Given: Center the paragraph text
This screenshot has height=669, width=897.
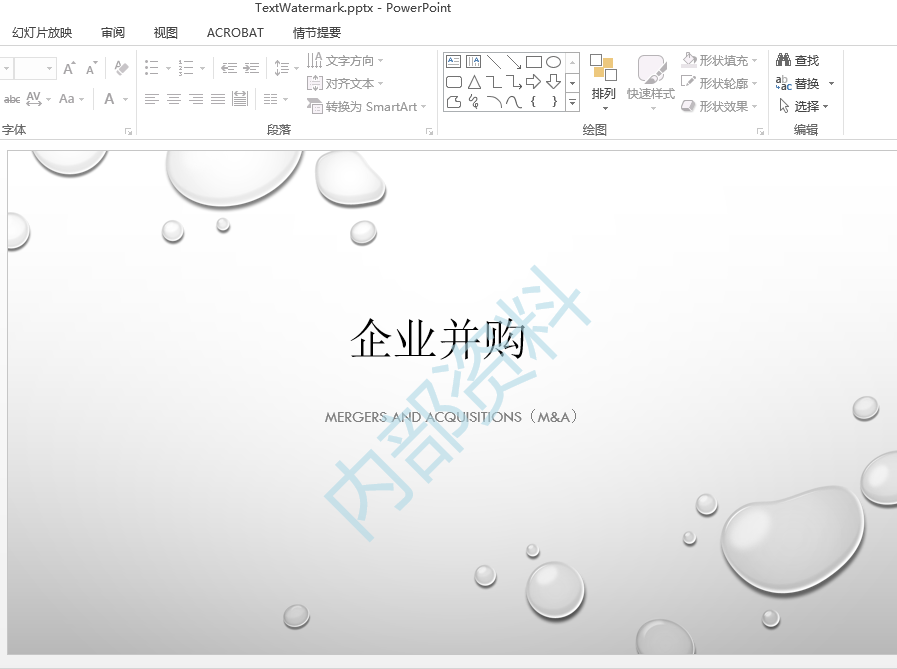Looking at the screenshot, I should [174, 100].
